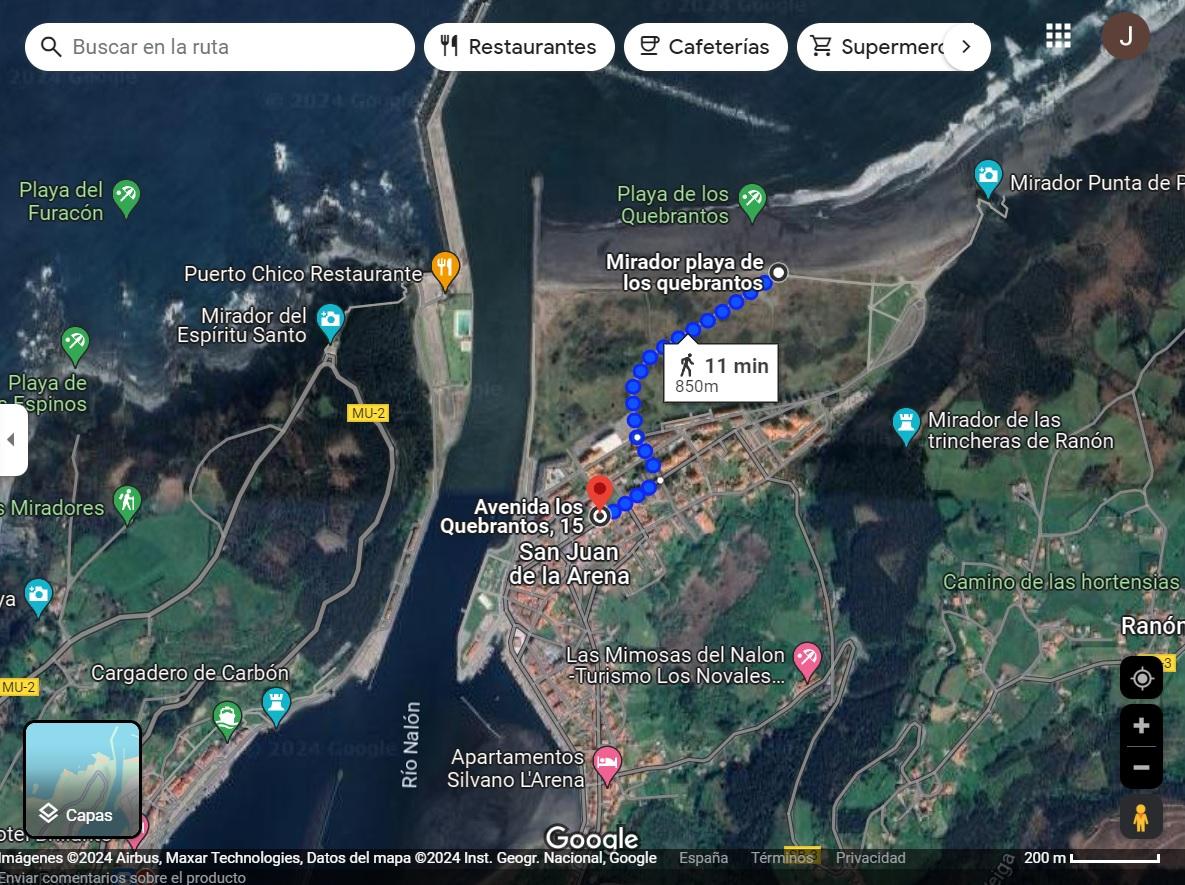
Task: Filter by Cafeterías chip
Action: [705, 47]
